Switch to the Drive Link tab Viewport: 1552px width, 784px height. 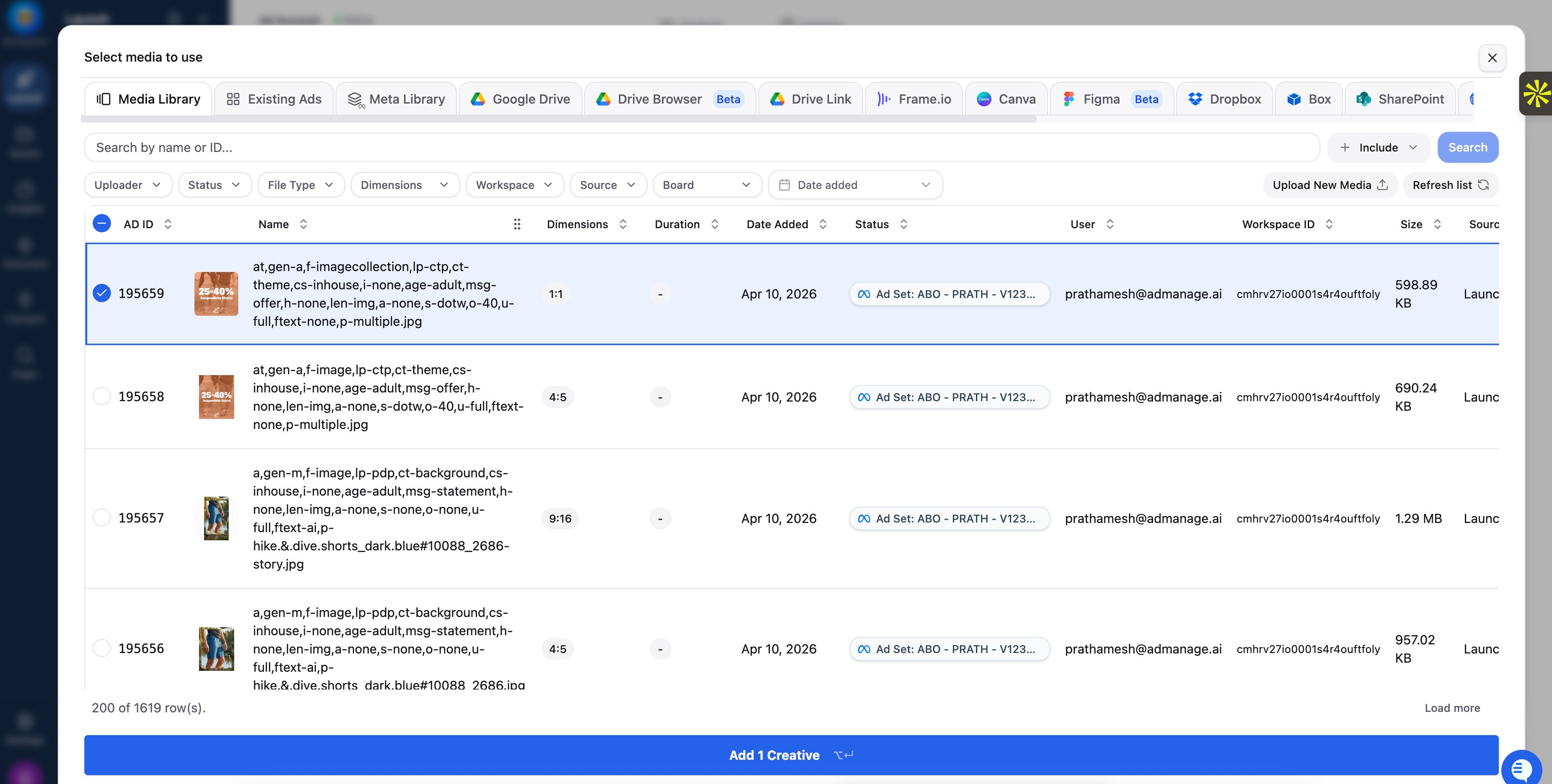pyautogui.click(x=810, y=99)
